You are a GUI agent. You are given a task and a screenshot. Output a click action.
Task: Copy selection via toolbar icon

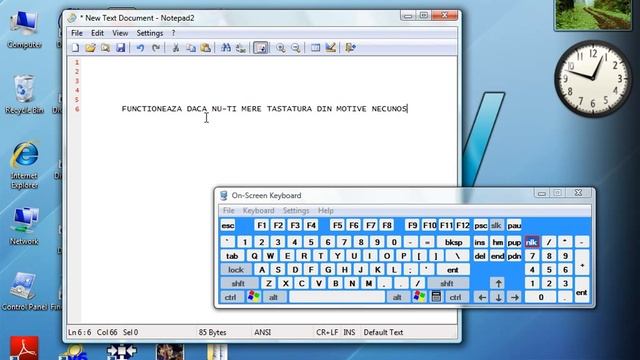point(191,48)
